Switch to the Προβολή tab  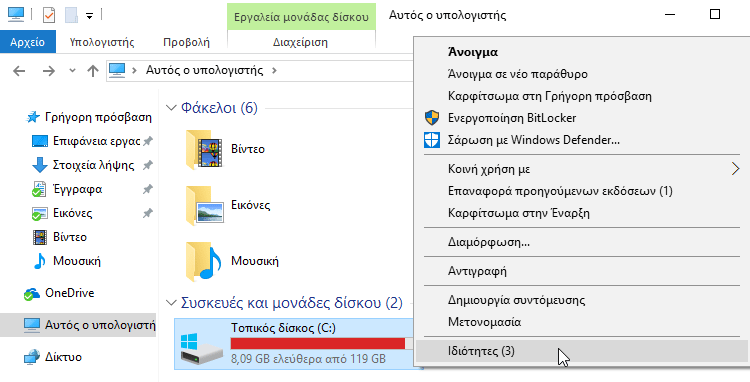186,42
